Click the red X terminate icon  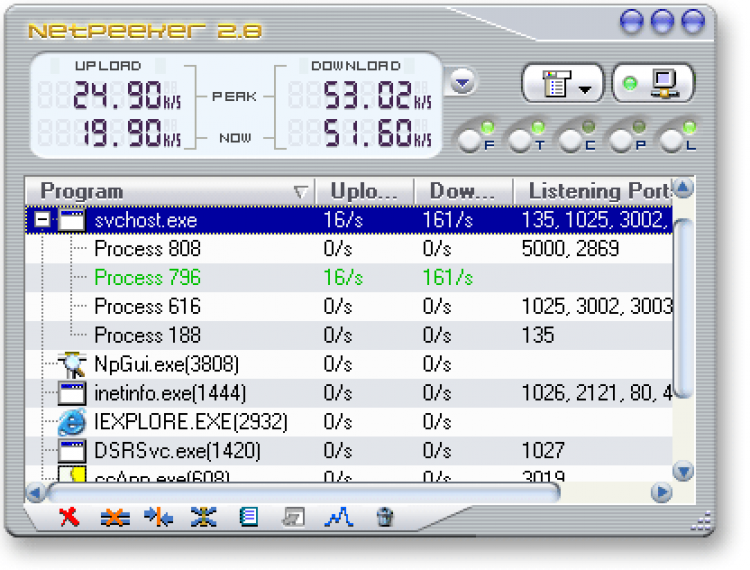point(69,517)
